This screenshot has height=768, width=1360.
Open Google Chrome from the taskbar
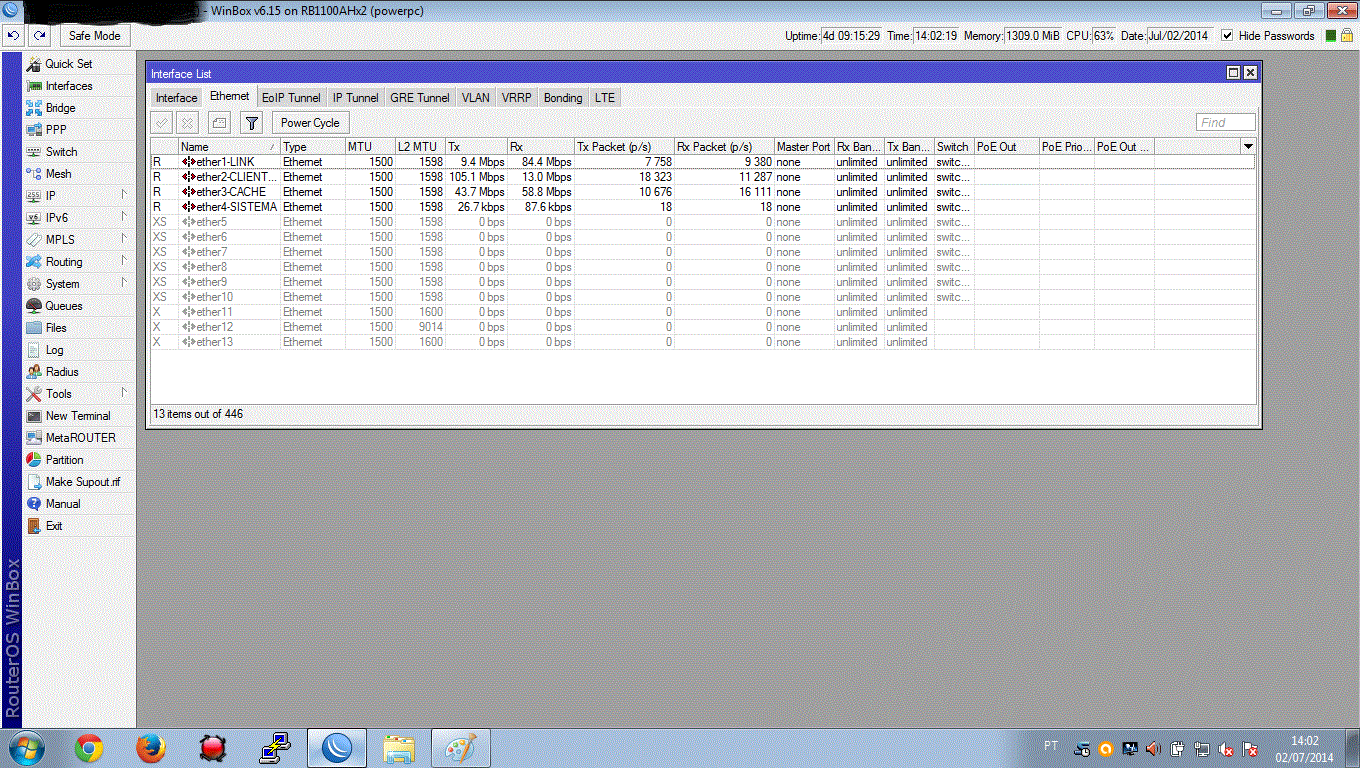(x=89, y=748)
